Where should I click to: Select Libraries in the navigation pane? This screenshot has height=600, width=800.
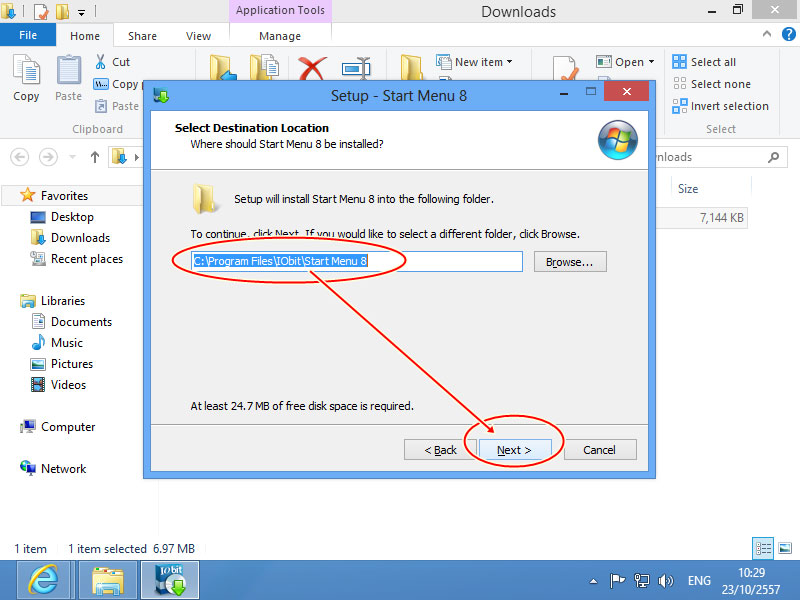(x=63, y=301)
